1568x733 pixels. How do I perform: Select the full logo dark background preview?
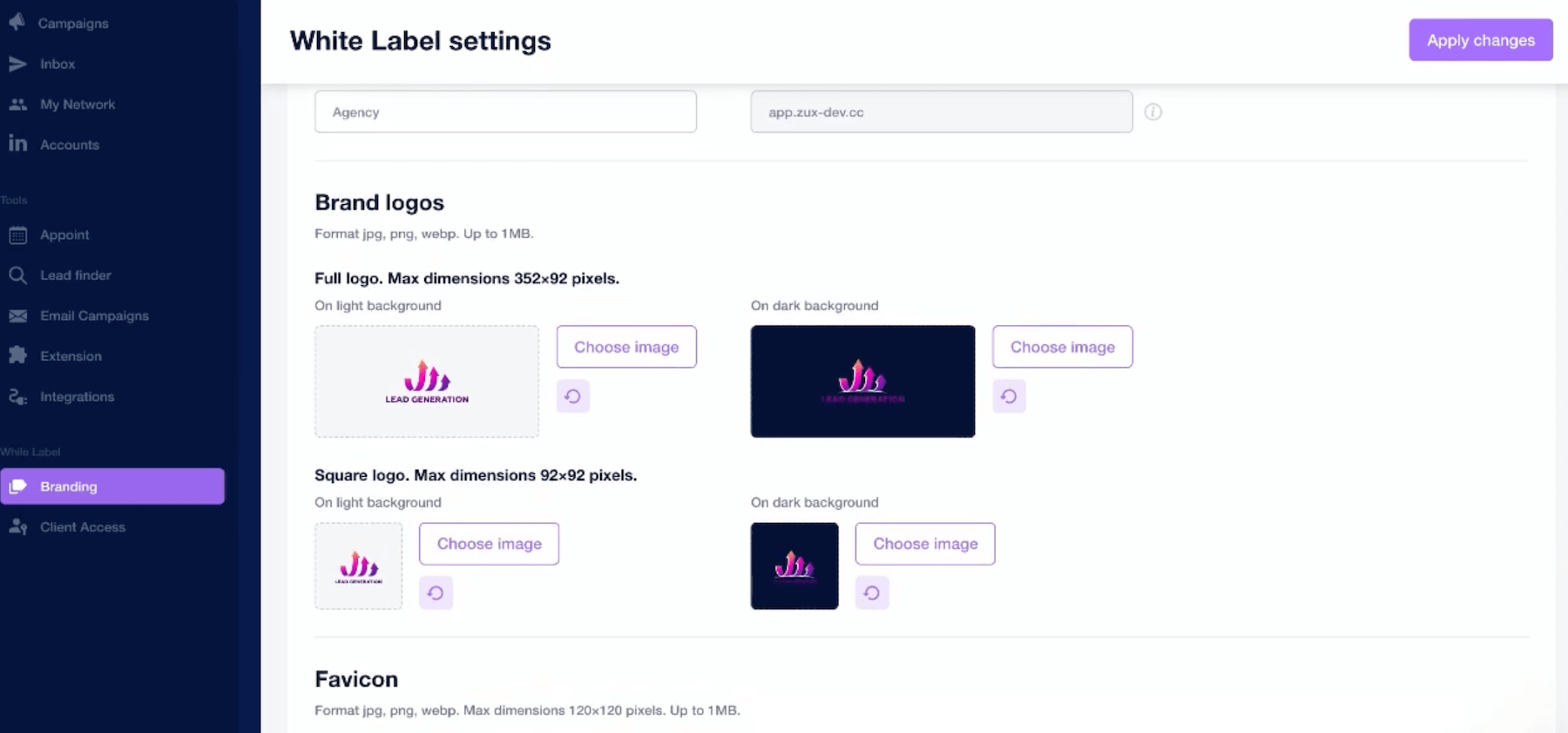pyautogui.click(x=862, y=381)
